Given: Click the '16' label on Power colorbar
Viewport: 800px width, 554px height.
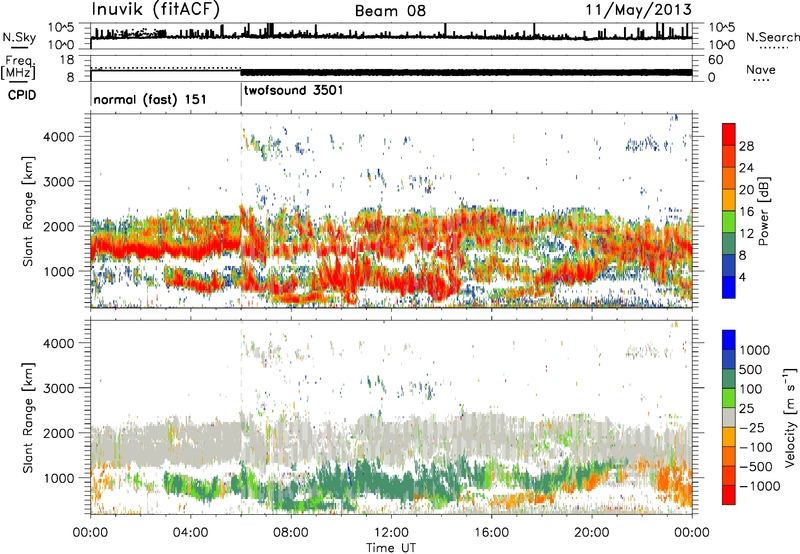Looking at the screenshot, I should click(x=746, y=212).
